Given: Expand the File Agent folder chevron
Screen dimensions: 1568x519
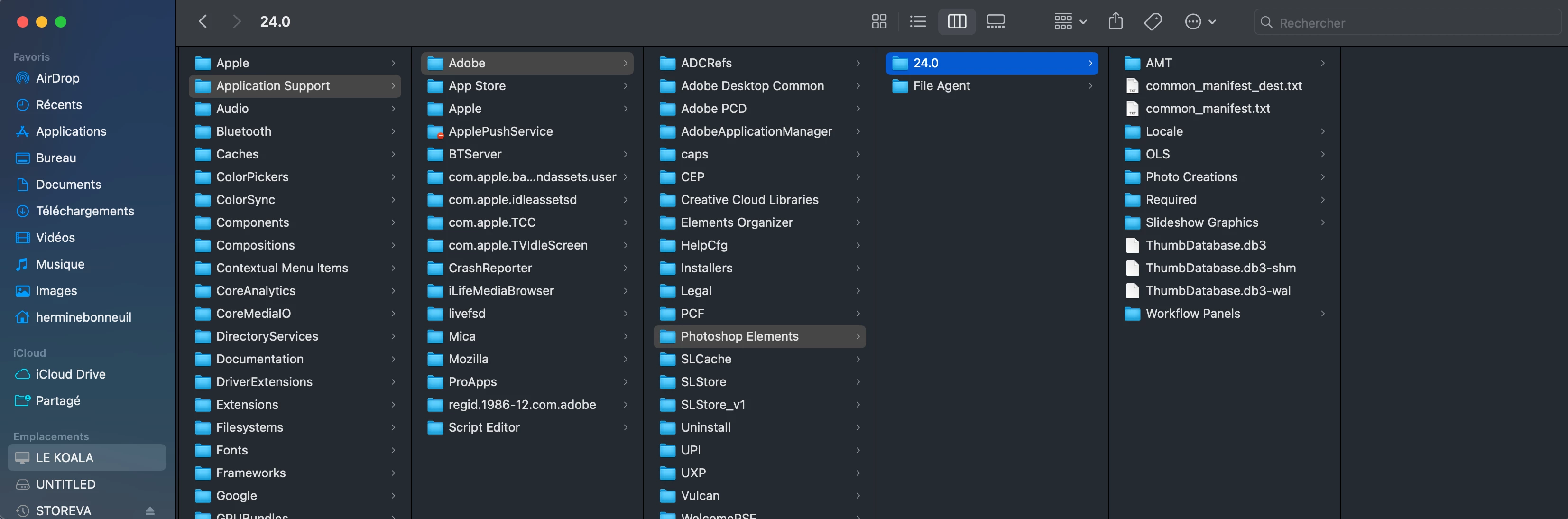Looking at the screenshot, I should click(1089, 86).
